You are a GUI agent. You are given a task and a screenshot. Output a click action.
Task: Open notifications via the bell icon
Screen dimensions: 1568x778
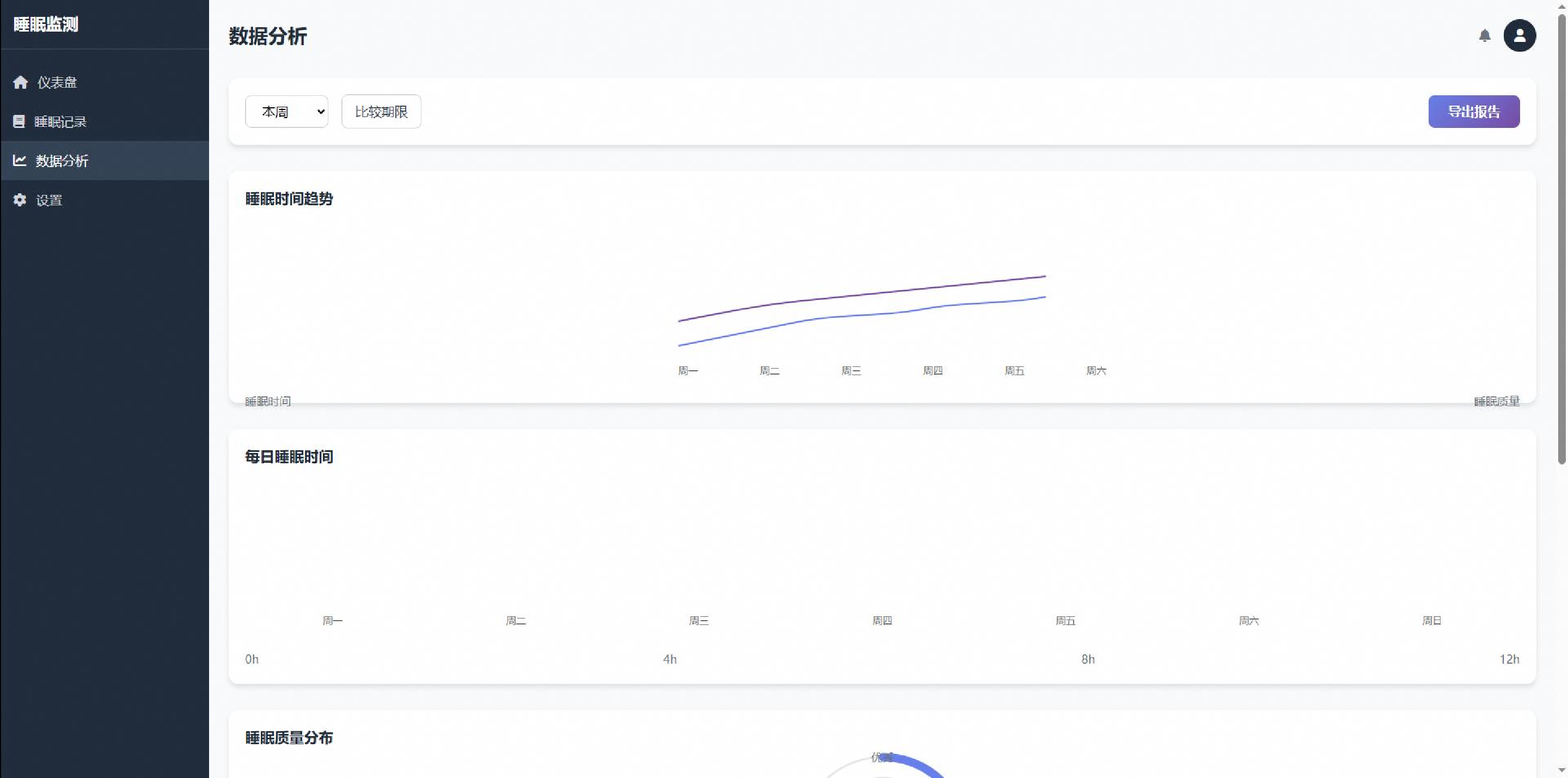[x=1485, y=36]
